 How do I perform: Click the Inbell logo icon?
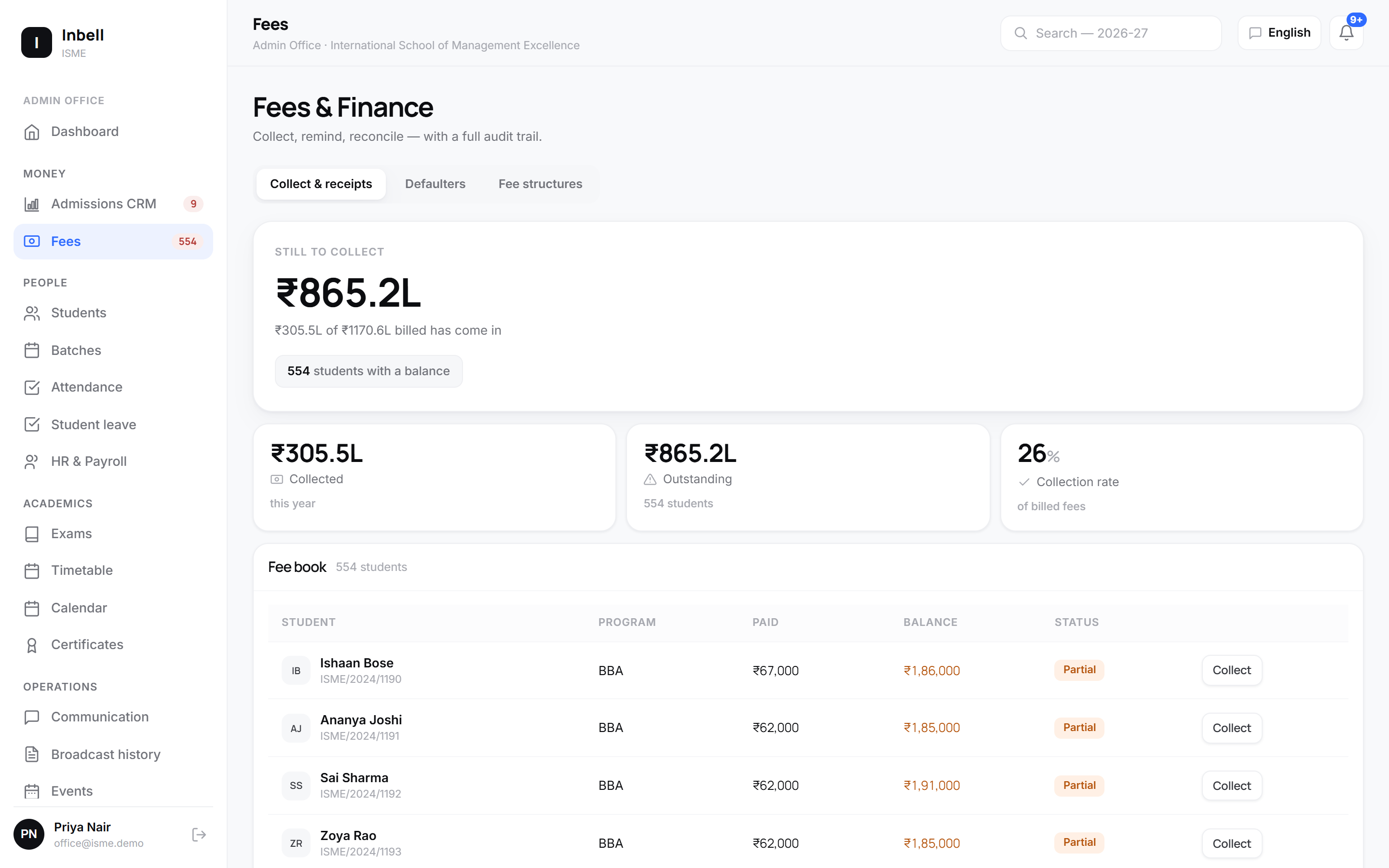pos(36,42)
